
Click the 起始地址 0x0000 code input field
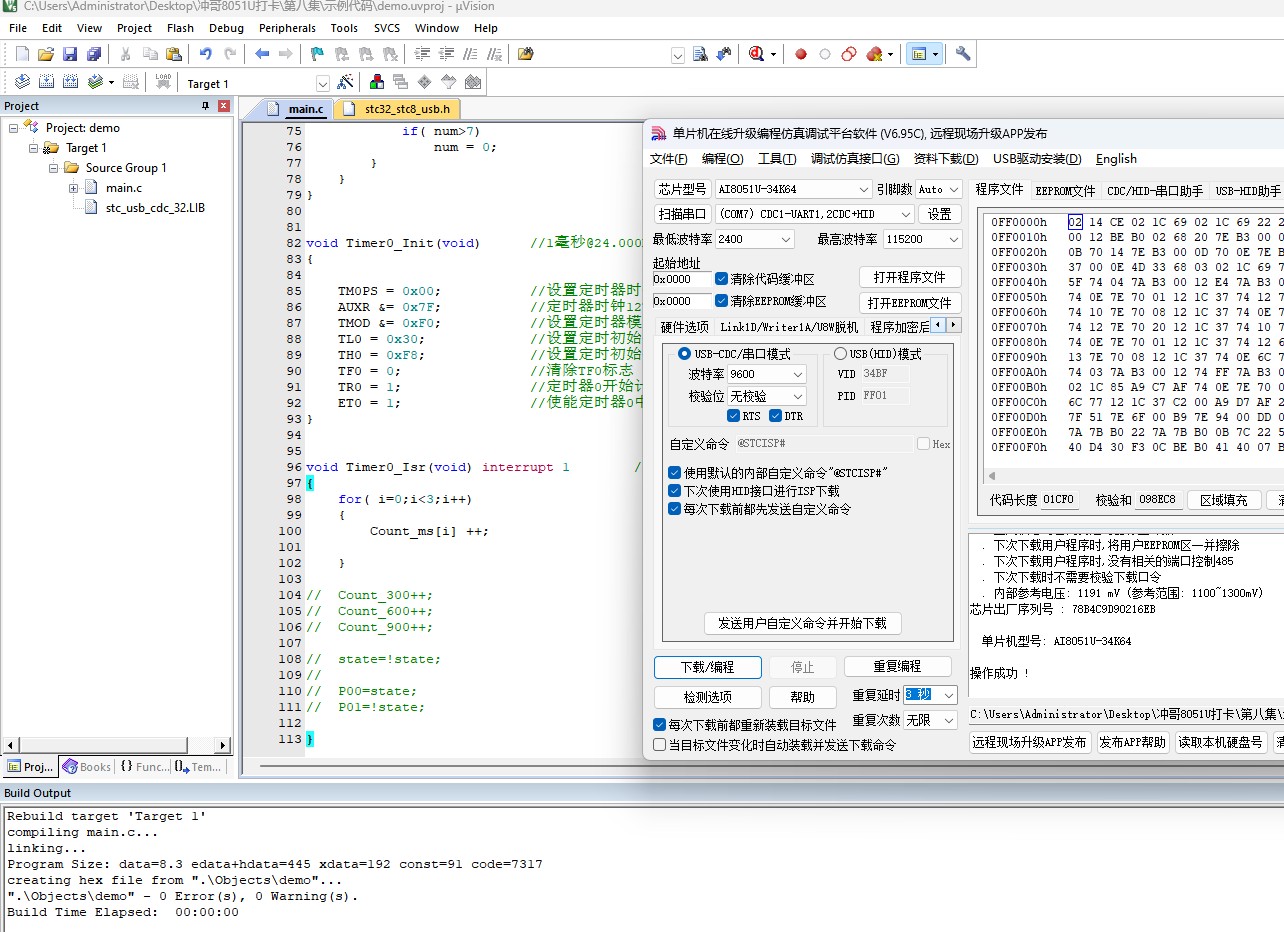point(681,279)
